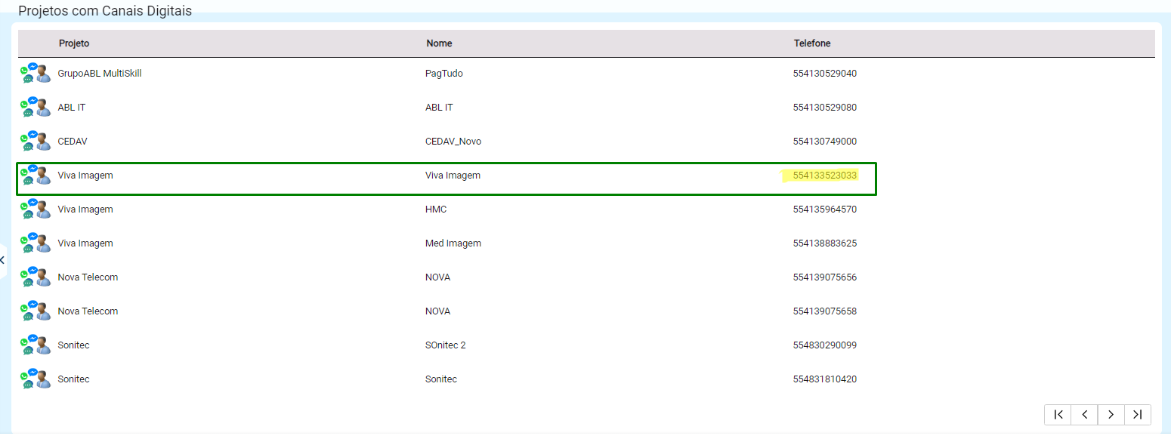Select the NOVA name cell beside 554139075658
The height and width of the screenshot is (434, 1171).
click(438, 311)
